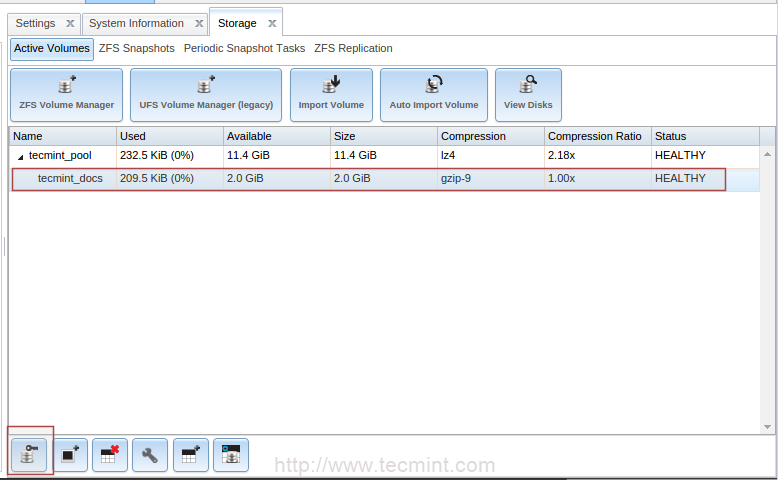Click the Change Permissions key icon
The width and height of the screenshot is (778, 480).
[29, 455]
